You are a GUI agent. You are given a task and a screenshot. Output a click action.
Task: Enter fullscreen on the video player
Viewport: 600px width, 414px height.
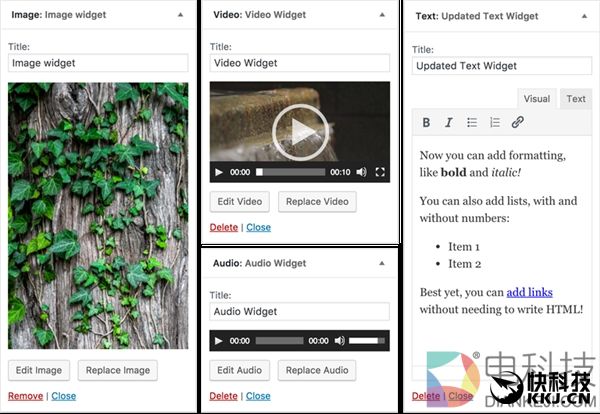pos(380,172)
